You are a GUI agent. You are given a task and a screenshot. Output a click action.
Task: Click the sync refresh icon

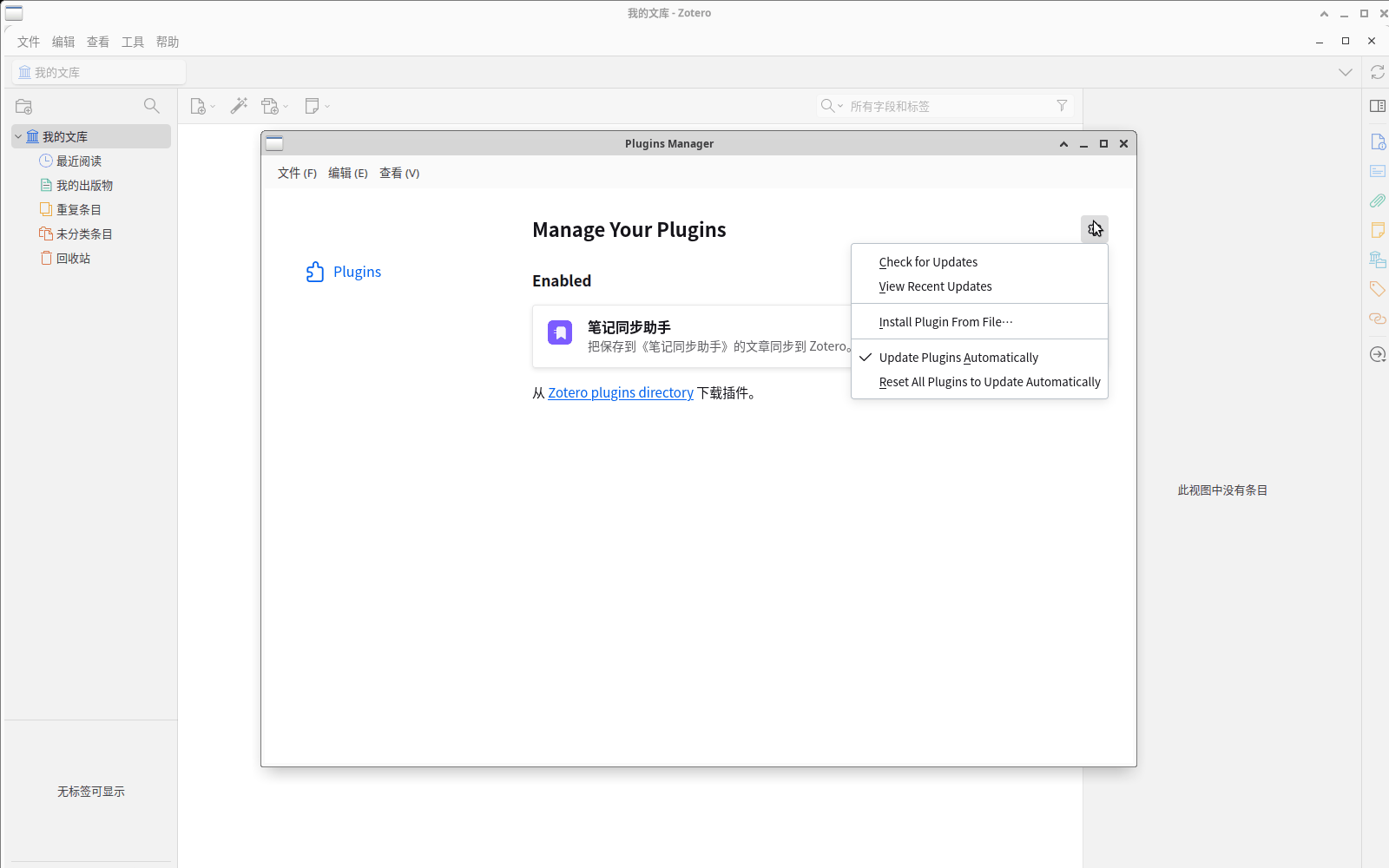pyautogui.click(x=1377, y=72)
